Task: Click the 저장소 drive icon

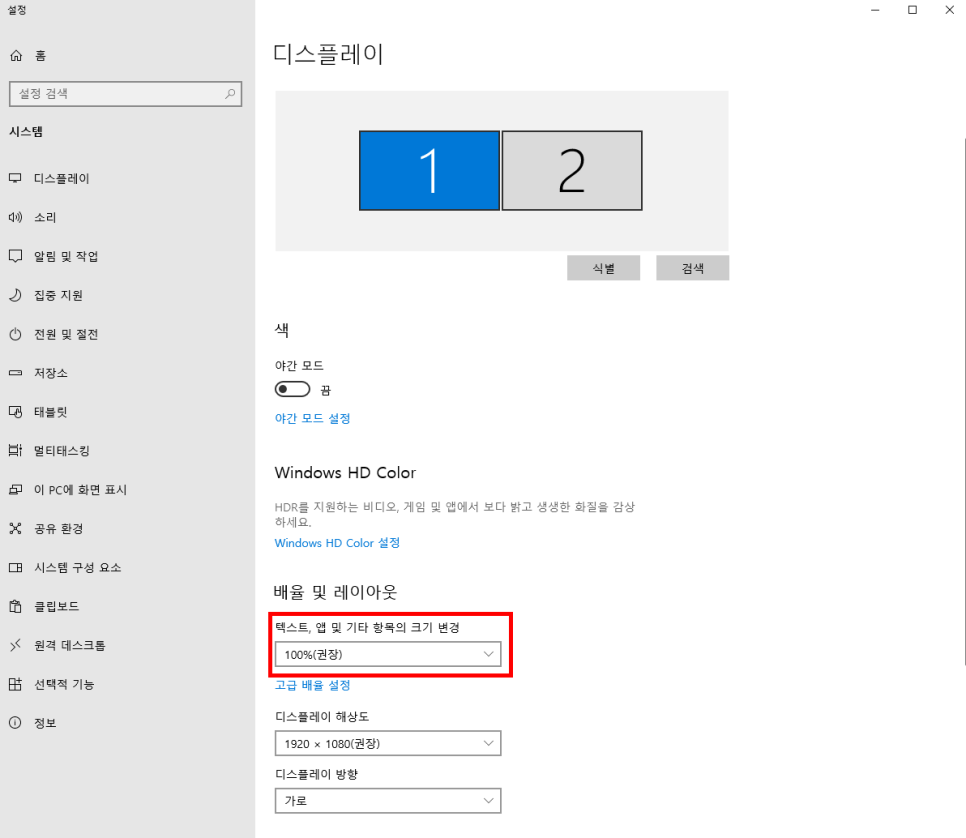Action: pos(15,373)
